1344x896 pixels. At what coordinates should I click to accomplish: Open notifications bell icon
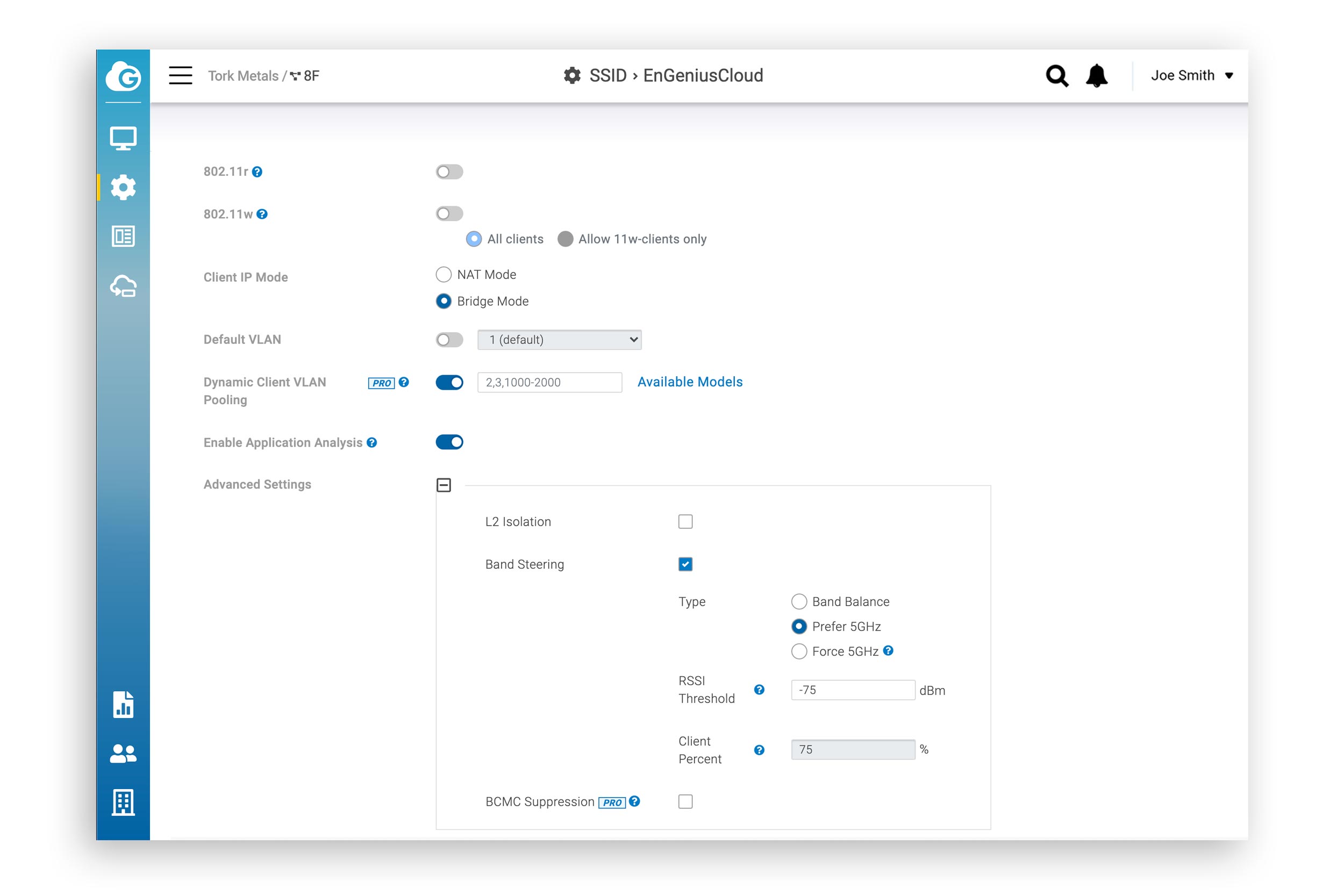(1097, 75)
